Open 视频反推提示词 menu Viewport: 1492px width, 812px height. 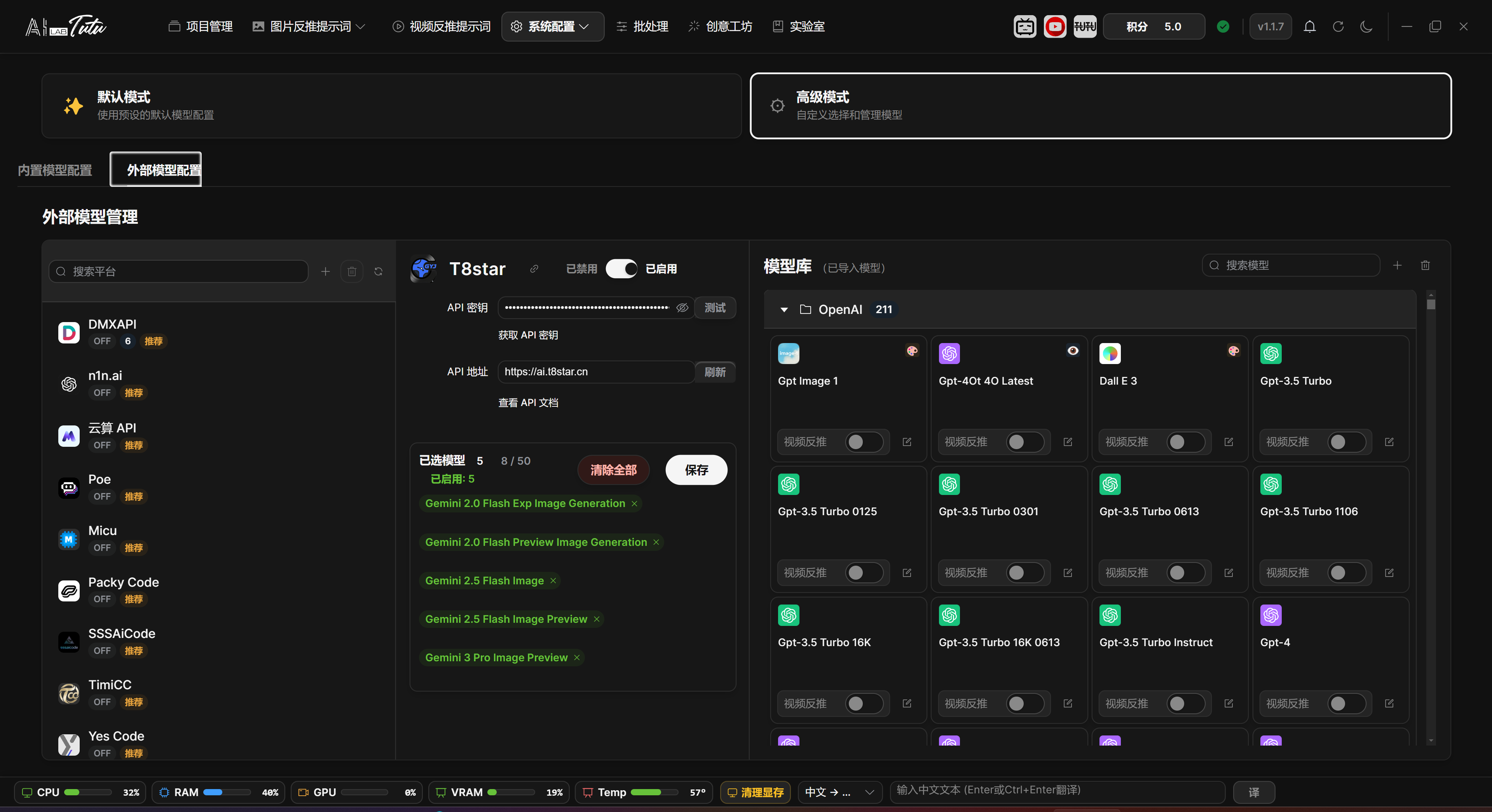coord(441,27)
